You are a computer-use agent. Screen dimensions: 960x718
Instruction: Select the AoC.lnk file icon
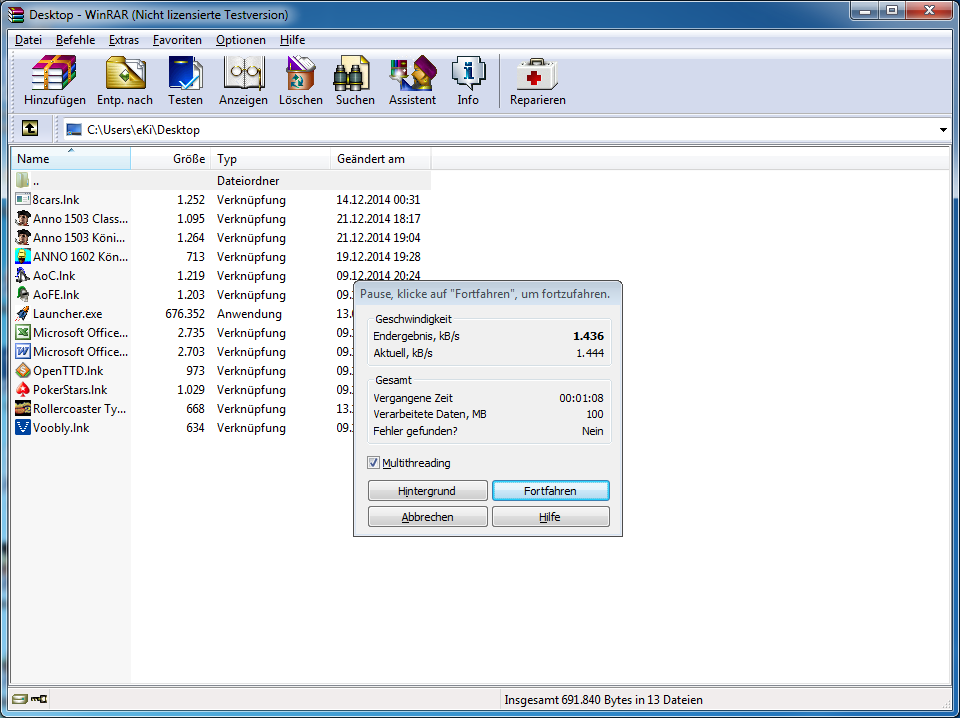click(x=23, y=275)
